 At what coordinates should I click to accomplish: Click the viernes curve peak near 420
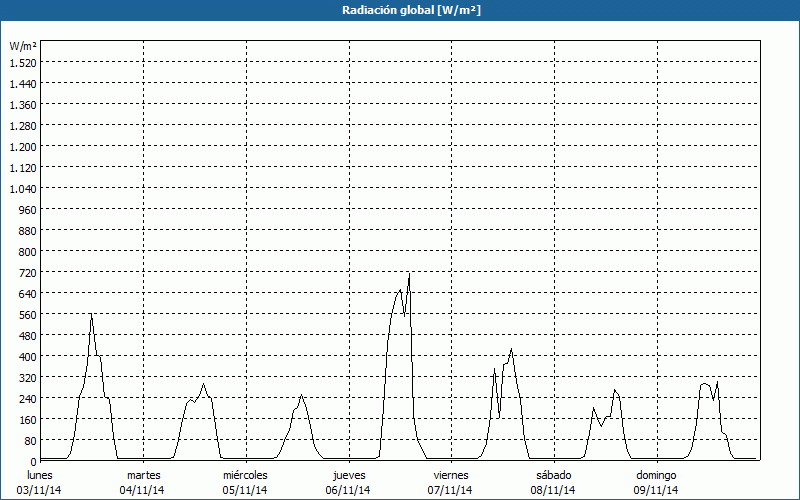[511, 350]
